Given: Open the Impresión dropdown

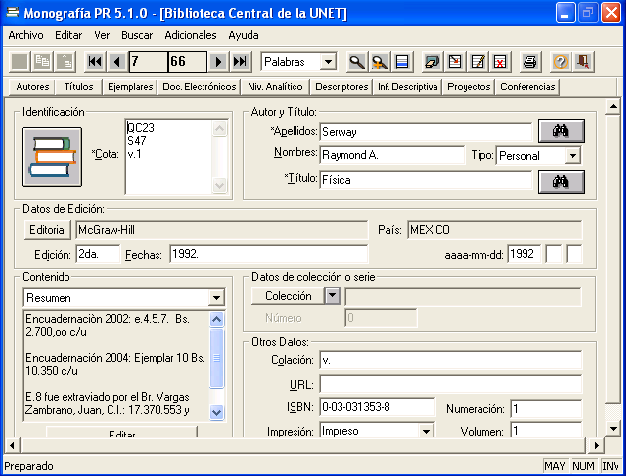Looking at the screenshot, I should click(426, 431).
